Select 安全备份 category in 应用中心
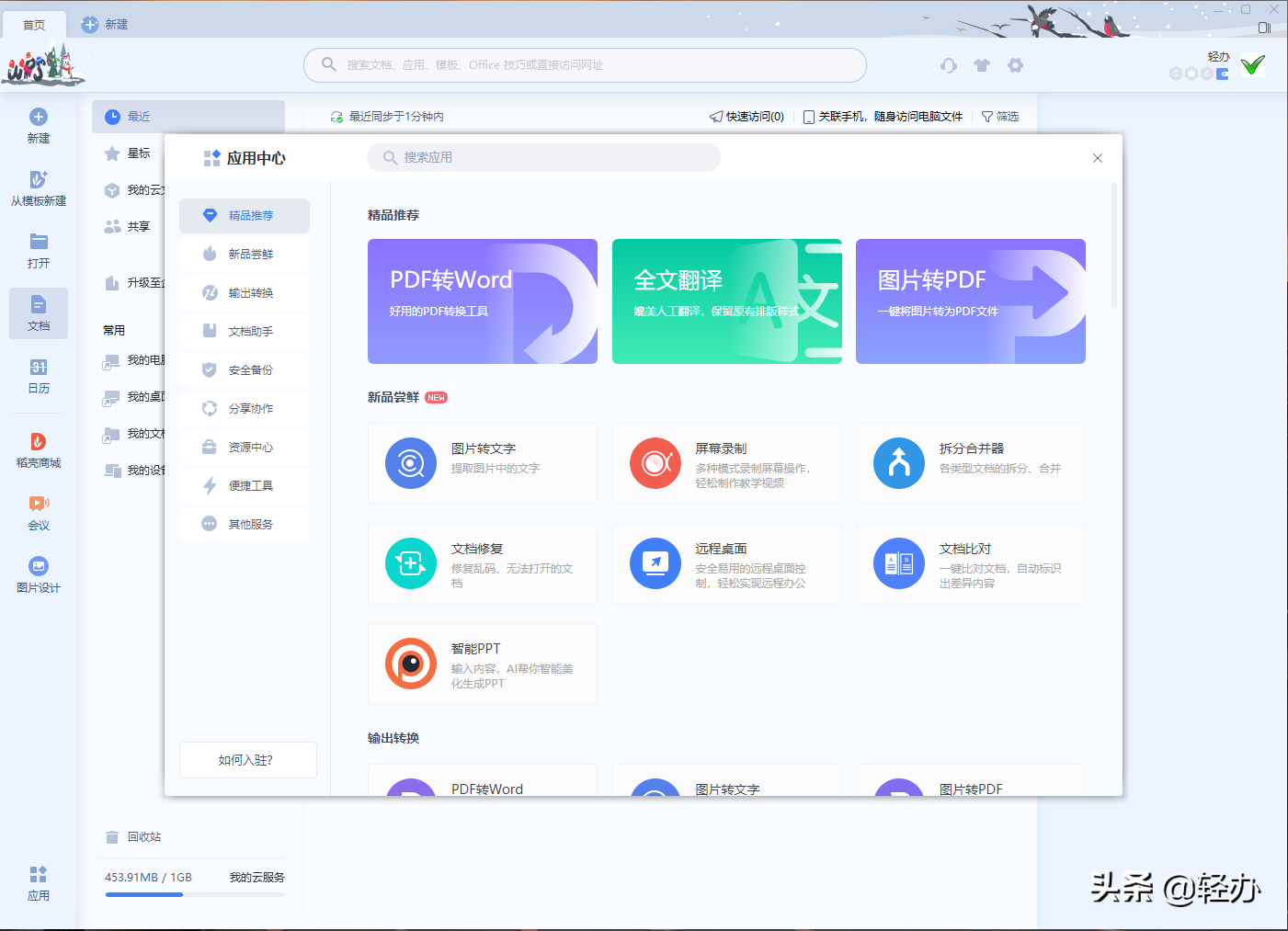This screenshot has width=1288, height=931. coord(245,370)
